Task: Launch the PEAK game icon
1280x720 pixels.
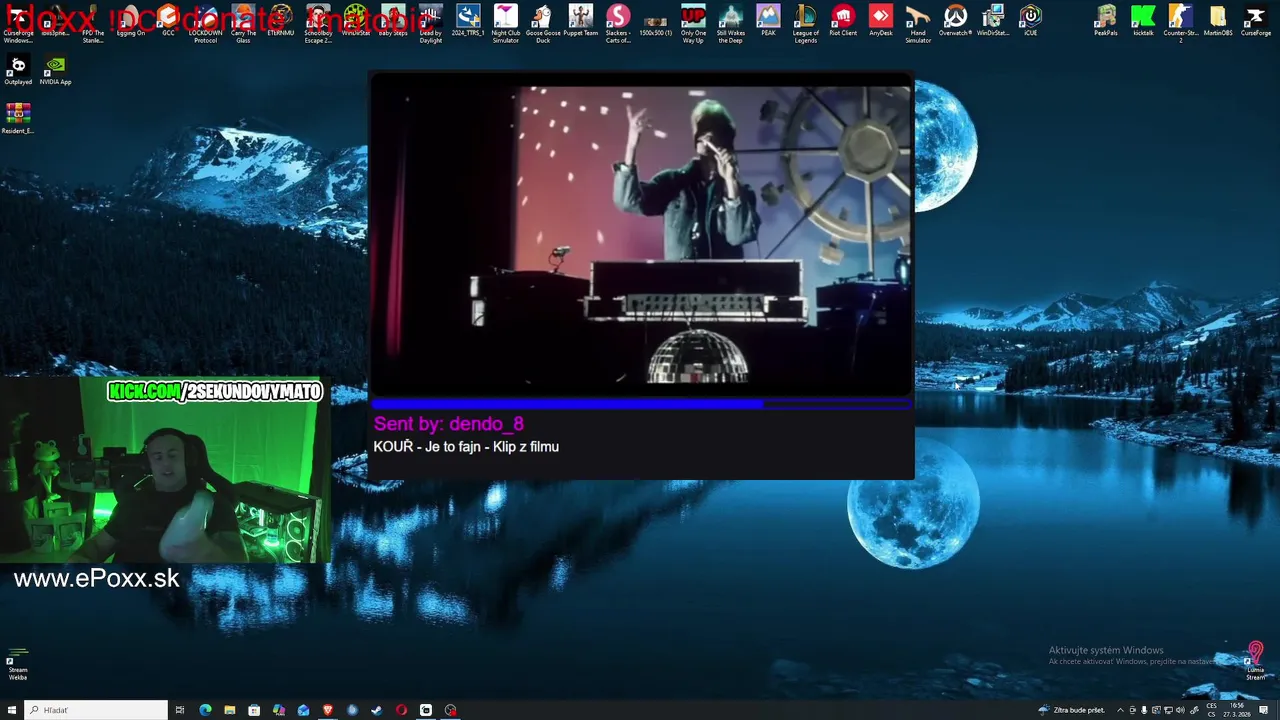Action: (768, 21)
